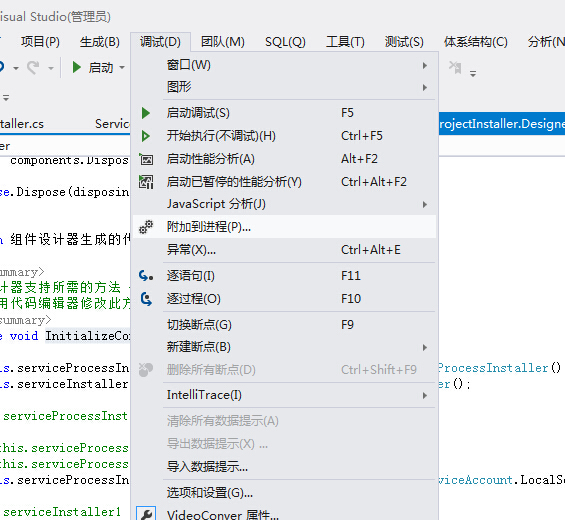The width and height of the screenshot is (565, 520).
Task: Click the redo arrow icon in toolbar
Action: [34, 67]
